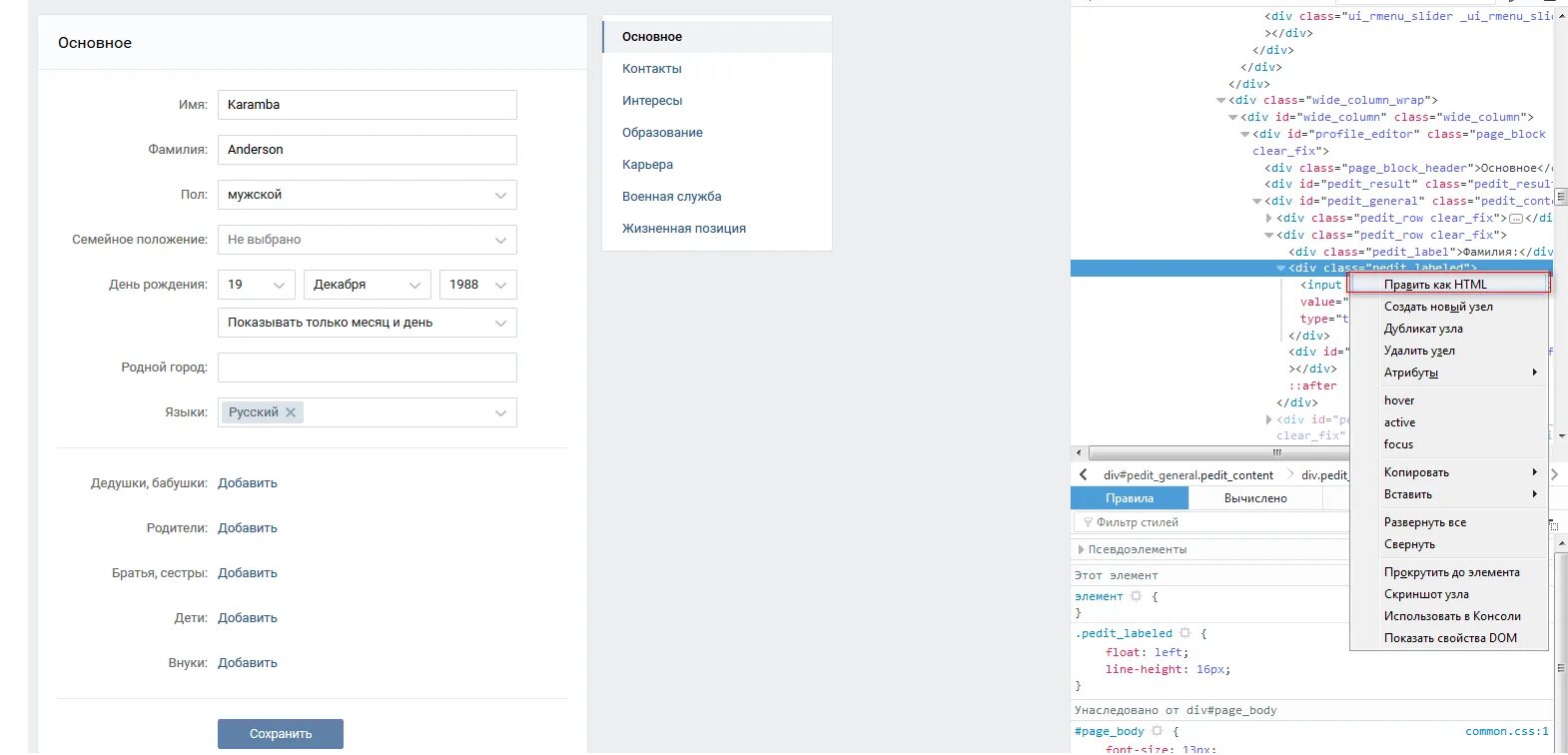Open the birth year dropdown showing 1988
The image size is (1568, 755).
click(x=478, y=285)
